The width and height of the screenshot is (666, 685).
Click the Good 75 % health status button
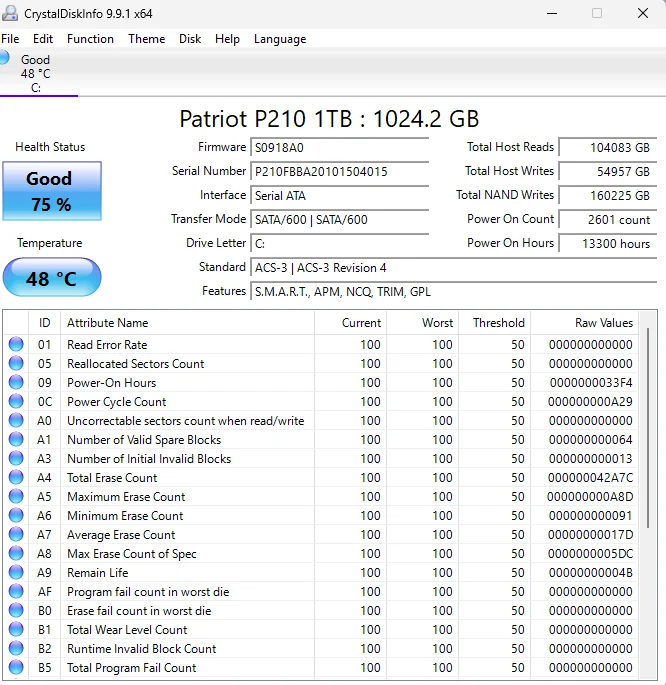tap(52, 191)
